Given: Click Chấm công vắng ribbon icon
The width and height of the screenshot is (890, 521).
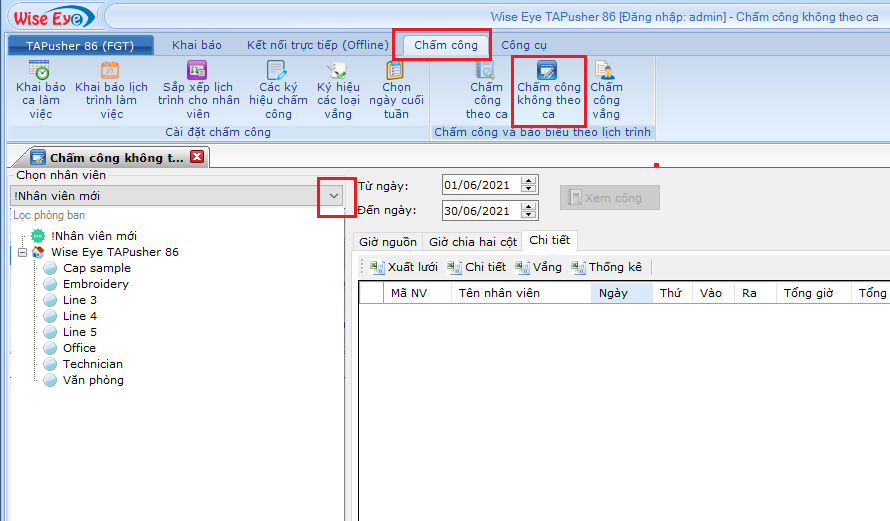Looking at the screenshot, I should [605, 71].
